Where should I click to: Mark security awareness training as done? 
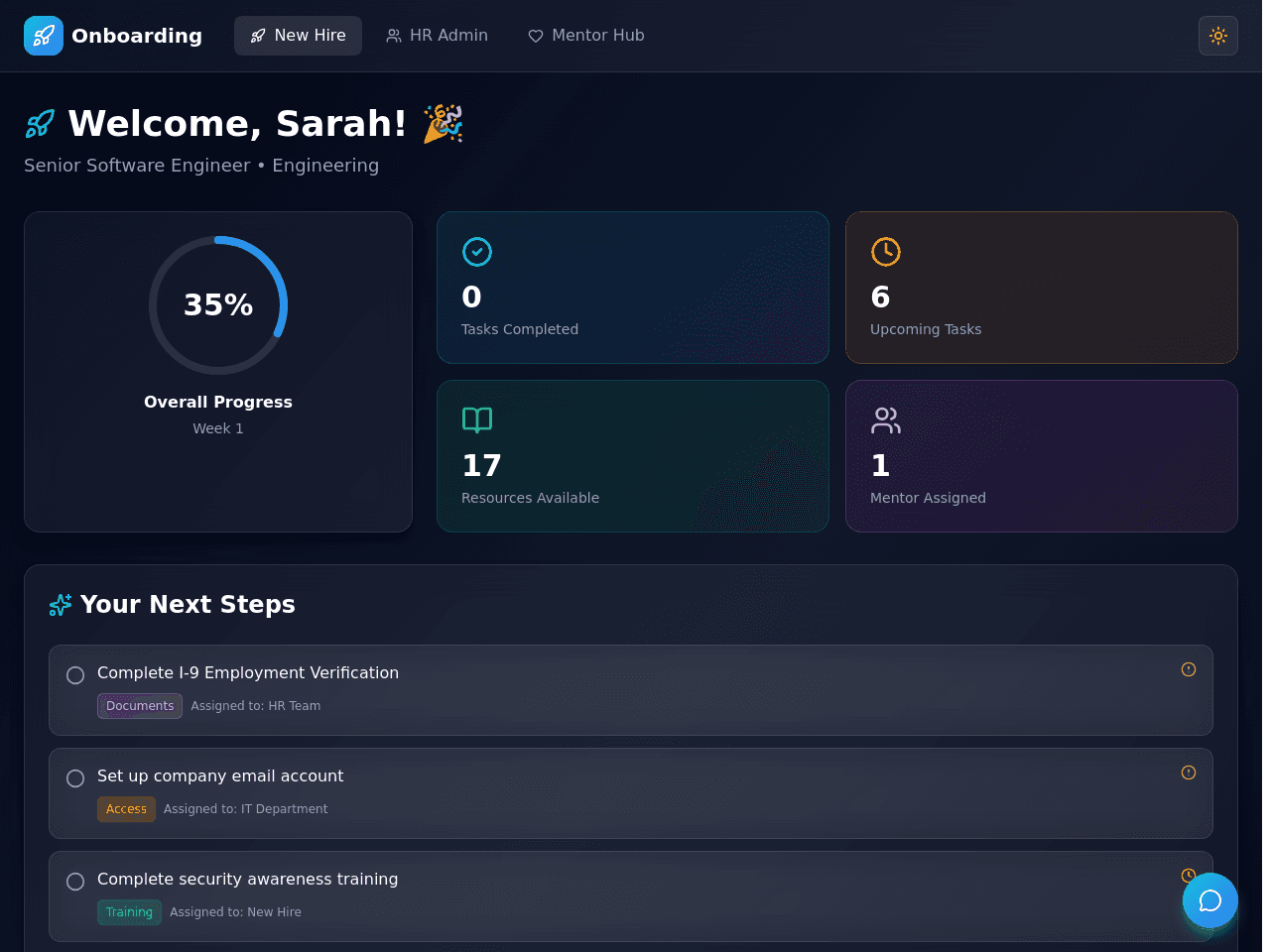pyautogui.click(x=75, y=882)
